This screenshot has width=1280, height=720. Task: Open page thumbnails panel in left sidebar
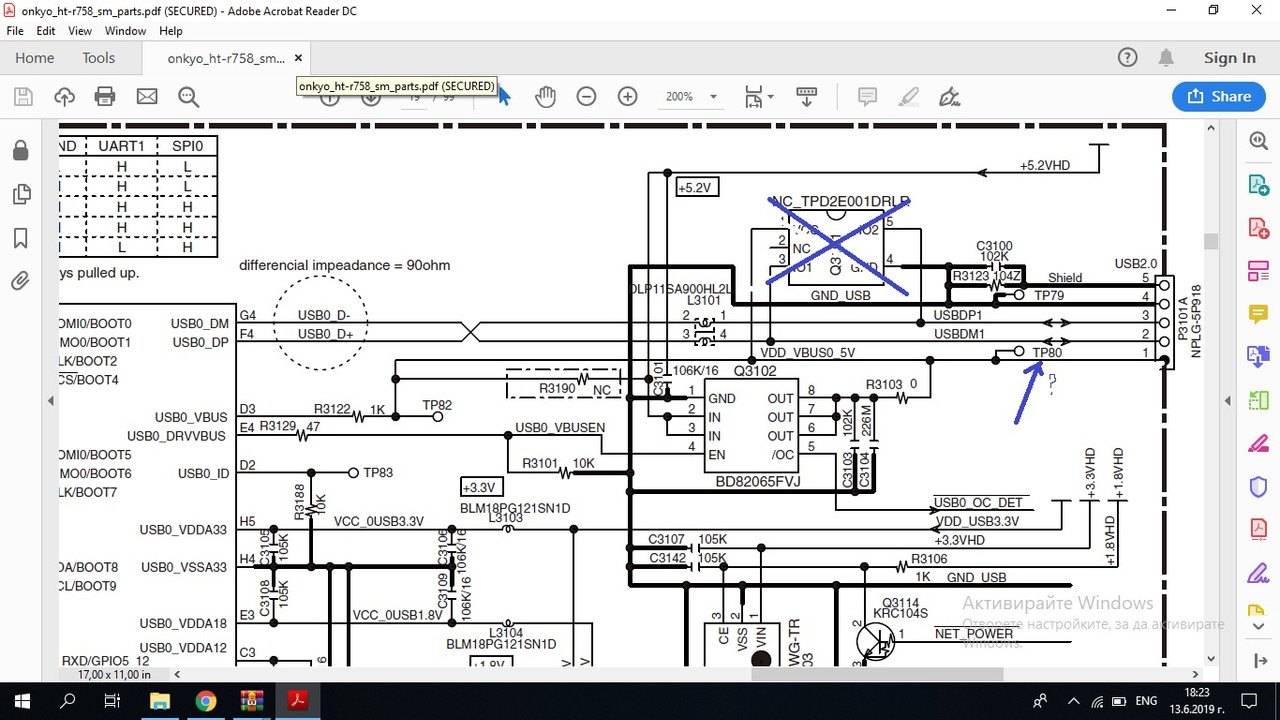[x=20, y=194]
